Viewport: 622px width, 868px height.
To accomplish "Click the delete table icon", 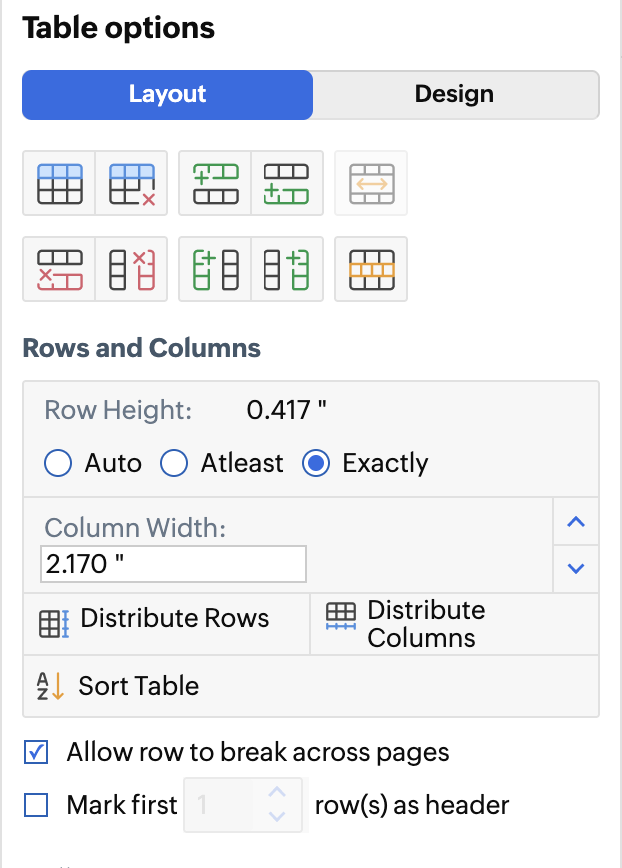I will (x=131, y=183).
